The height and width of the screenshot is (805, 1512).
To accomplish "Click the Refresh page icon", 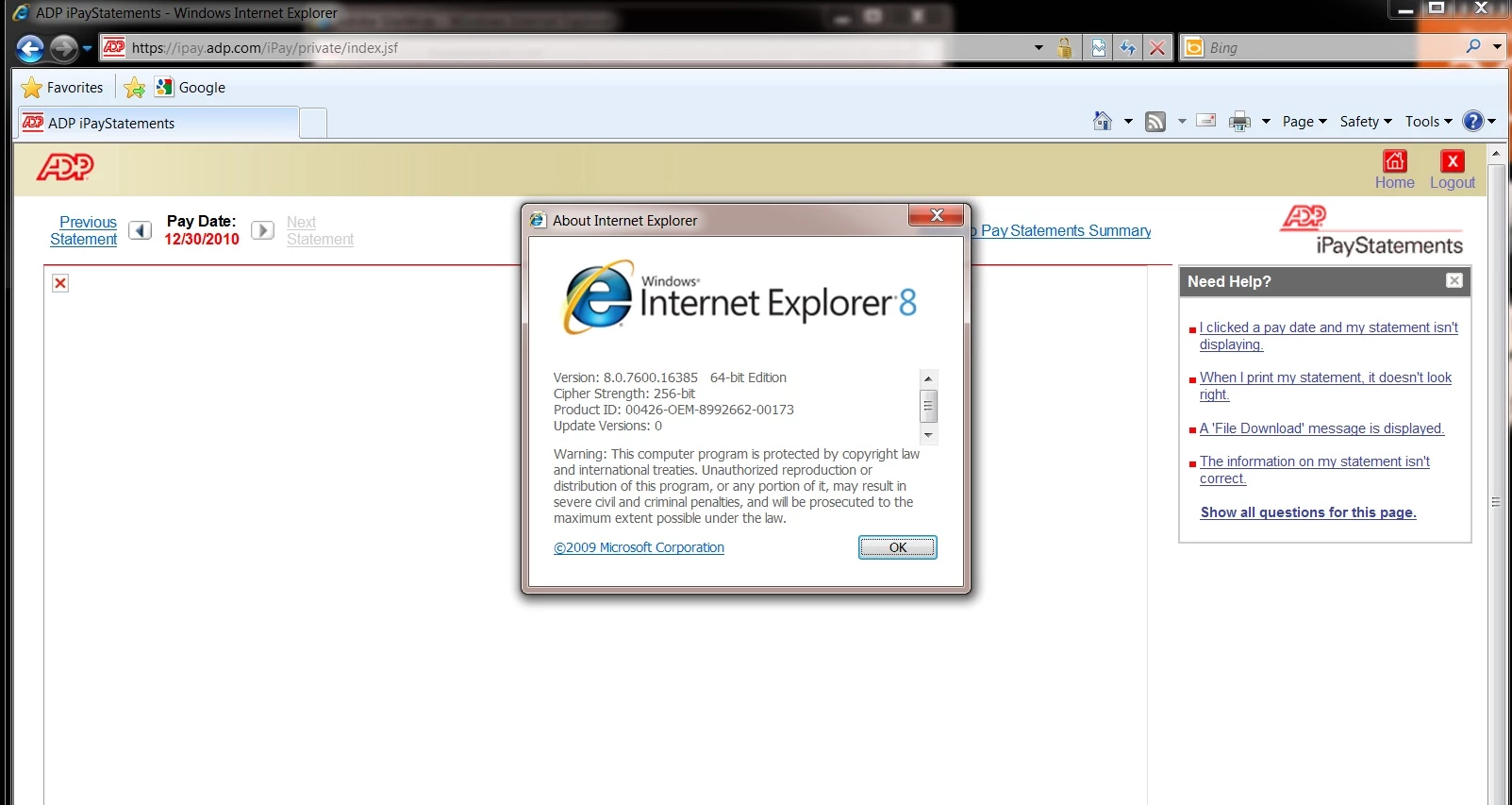I will click(x=1128, y=47).
